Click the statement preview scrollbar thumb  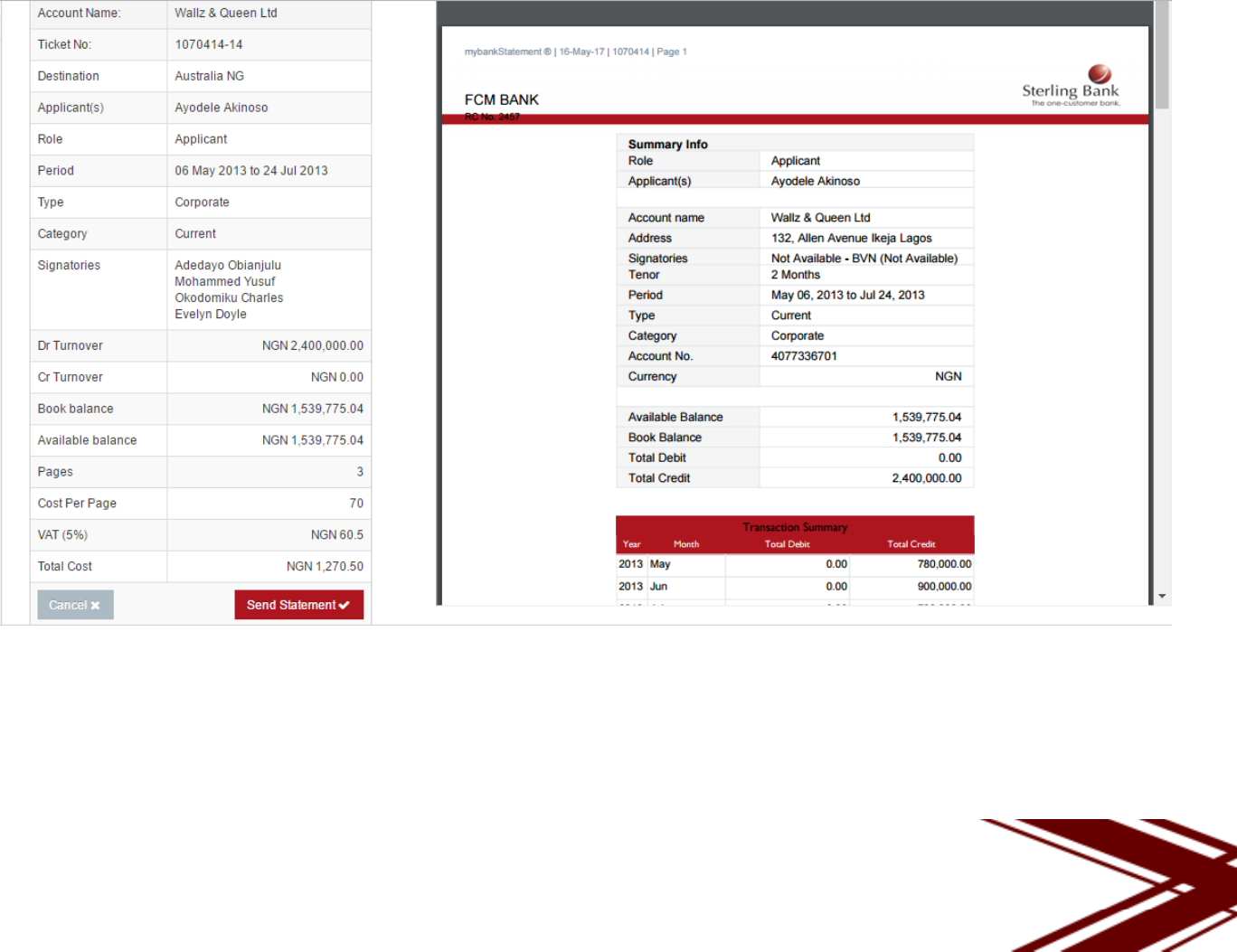[1162, 56]
